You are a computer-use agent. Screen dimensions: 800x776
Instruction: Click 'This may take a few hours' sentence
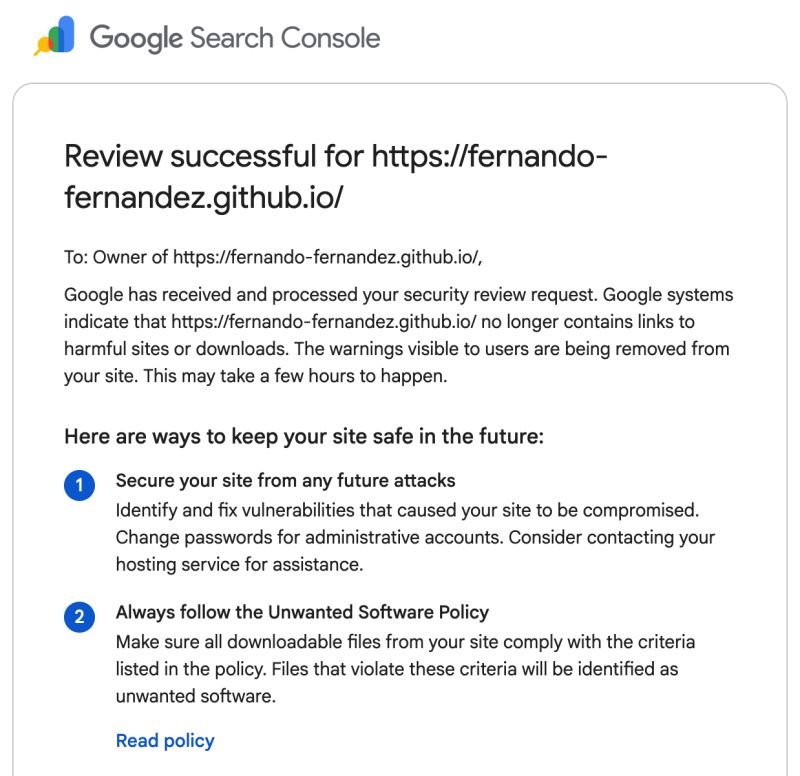(295, 376)
